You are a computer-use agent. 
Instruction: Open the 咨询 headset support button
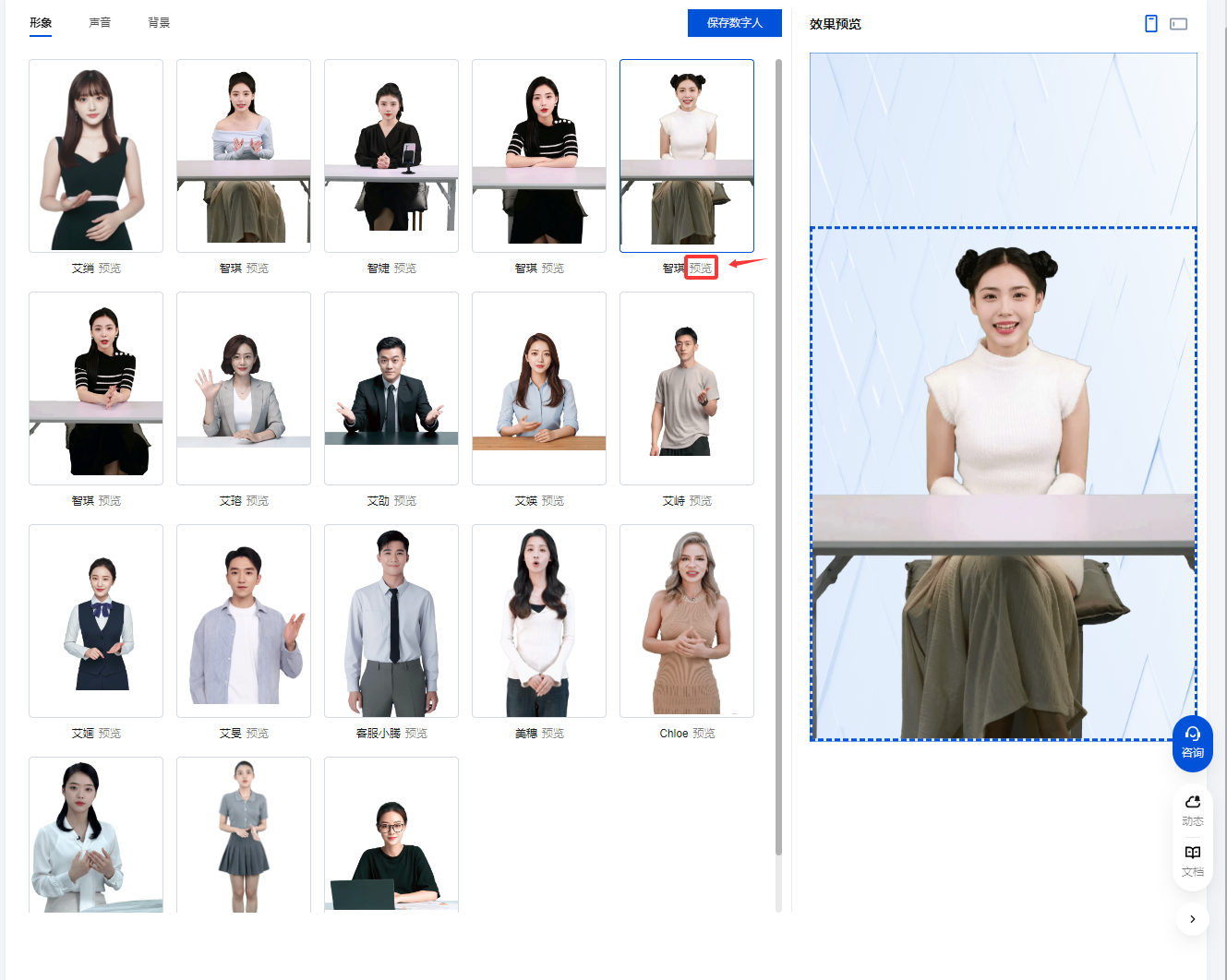point(1192,743)
